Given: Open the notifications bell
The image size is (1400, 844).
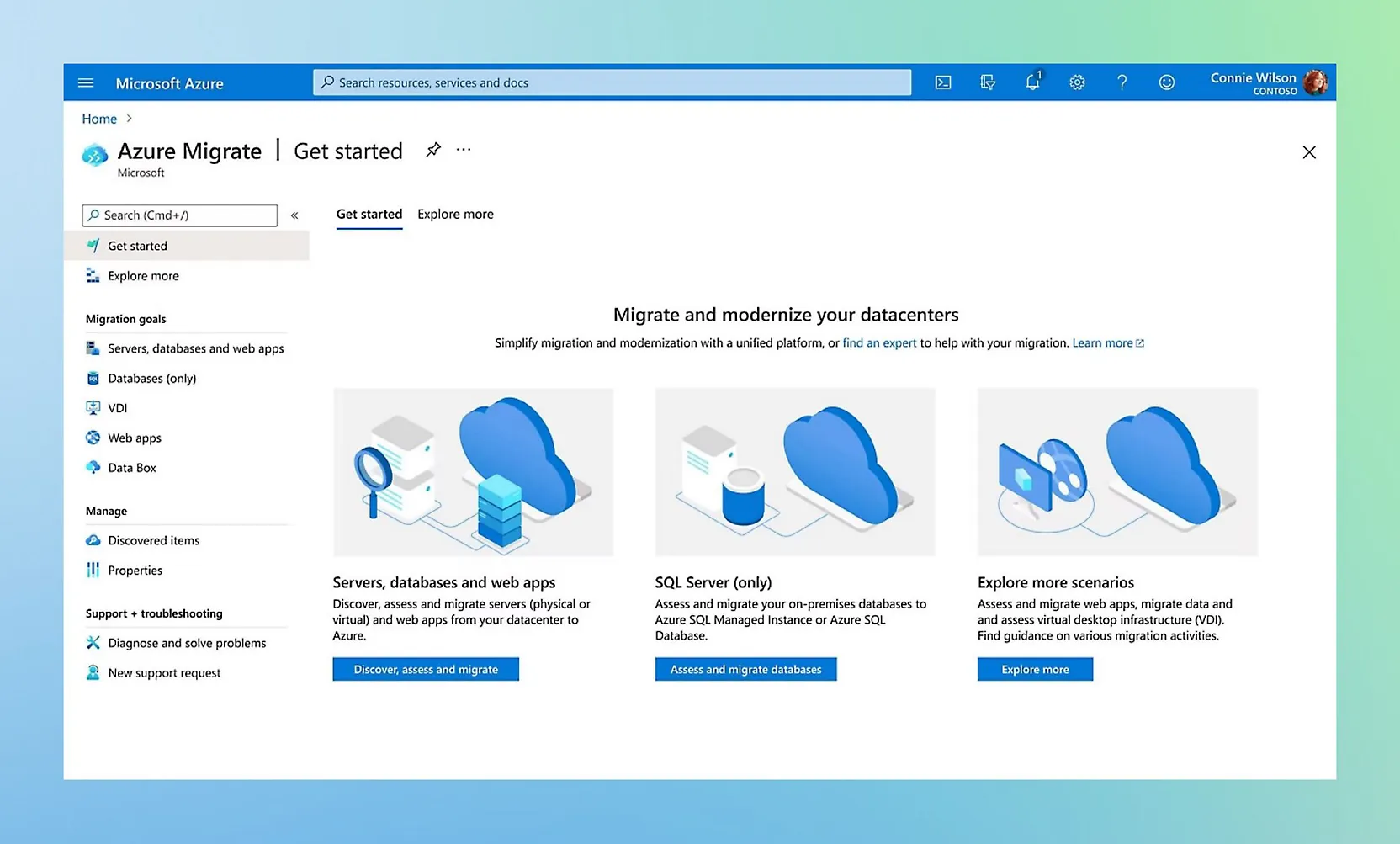Looking at the screenshot, I should (1032, 82).
